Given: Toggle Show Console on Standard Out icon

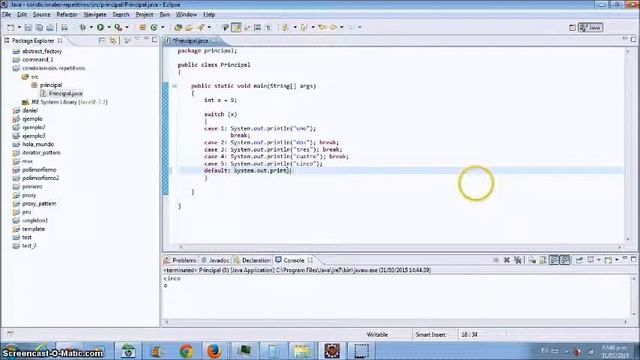Looking at the screenshot, I should 554,260.
